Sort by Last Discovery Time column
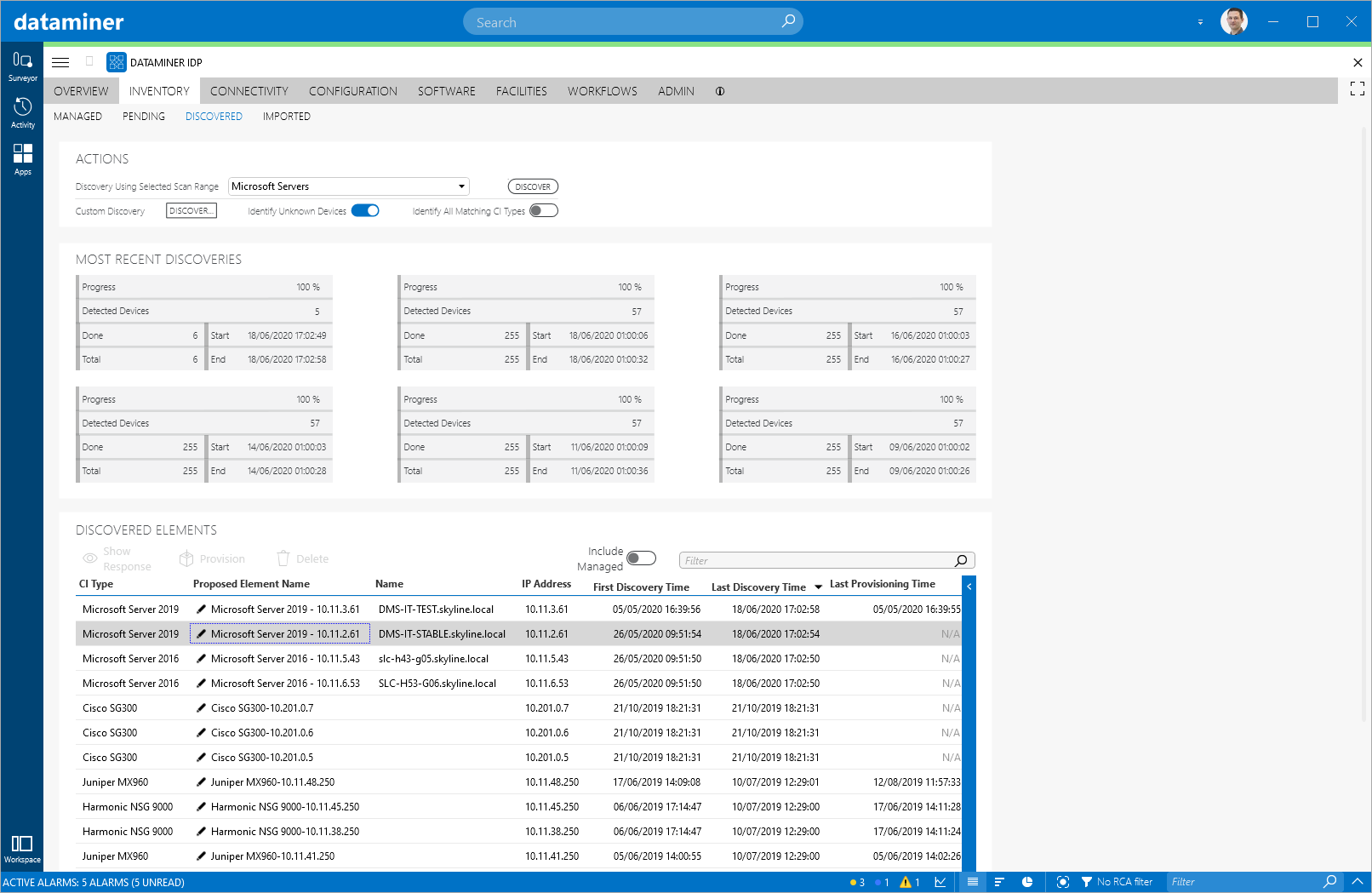 coord(758,587)
